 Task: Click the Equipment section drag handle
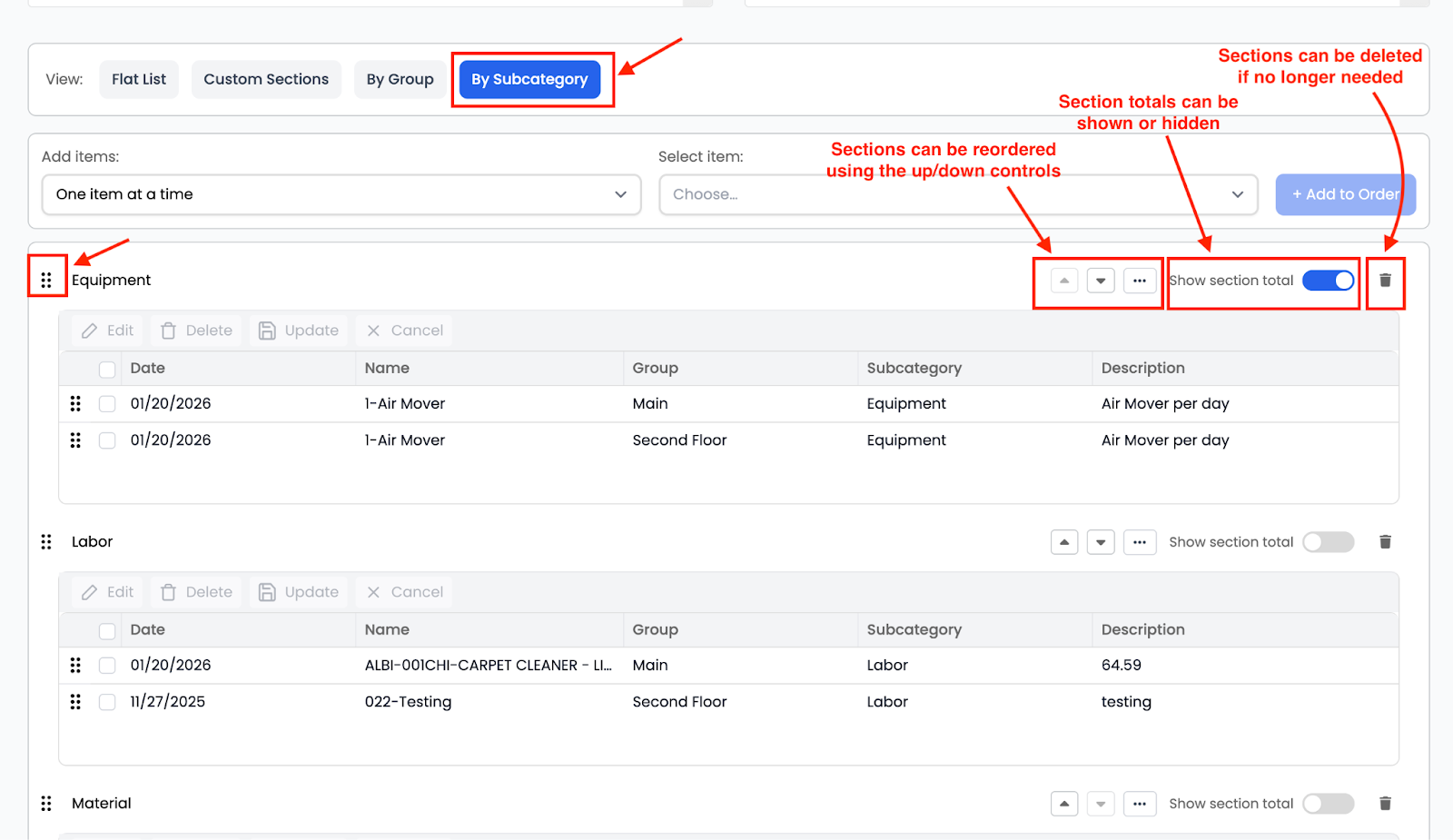(x=46, y=280)
